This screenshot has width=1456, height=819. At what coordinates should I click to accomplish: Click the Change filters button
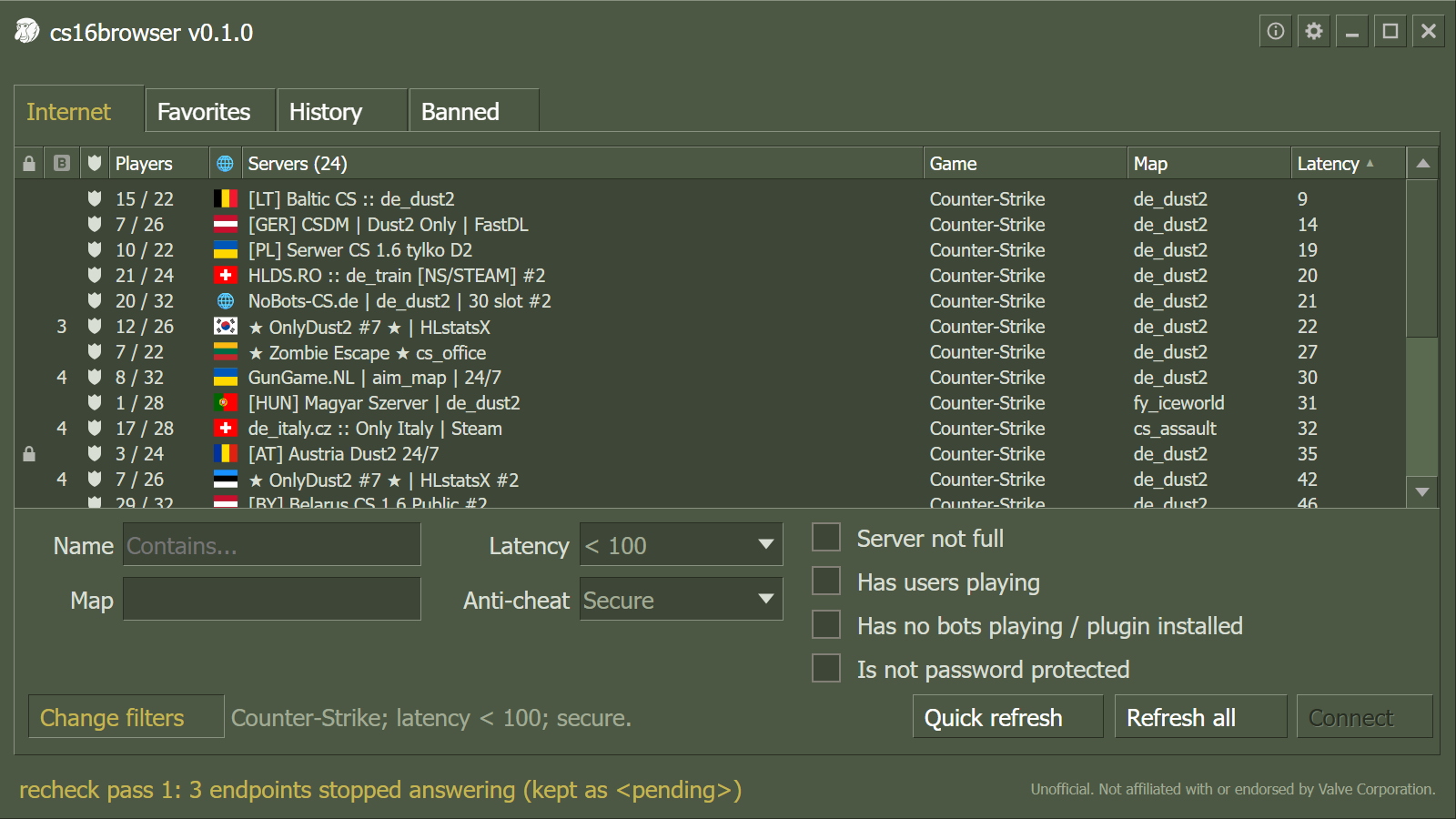tap(126, 717)
